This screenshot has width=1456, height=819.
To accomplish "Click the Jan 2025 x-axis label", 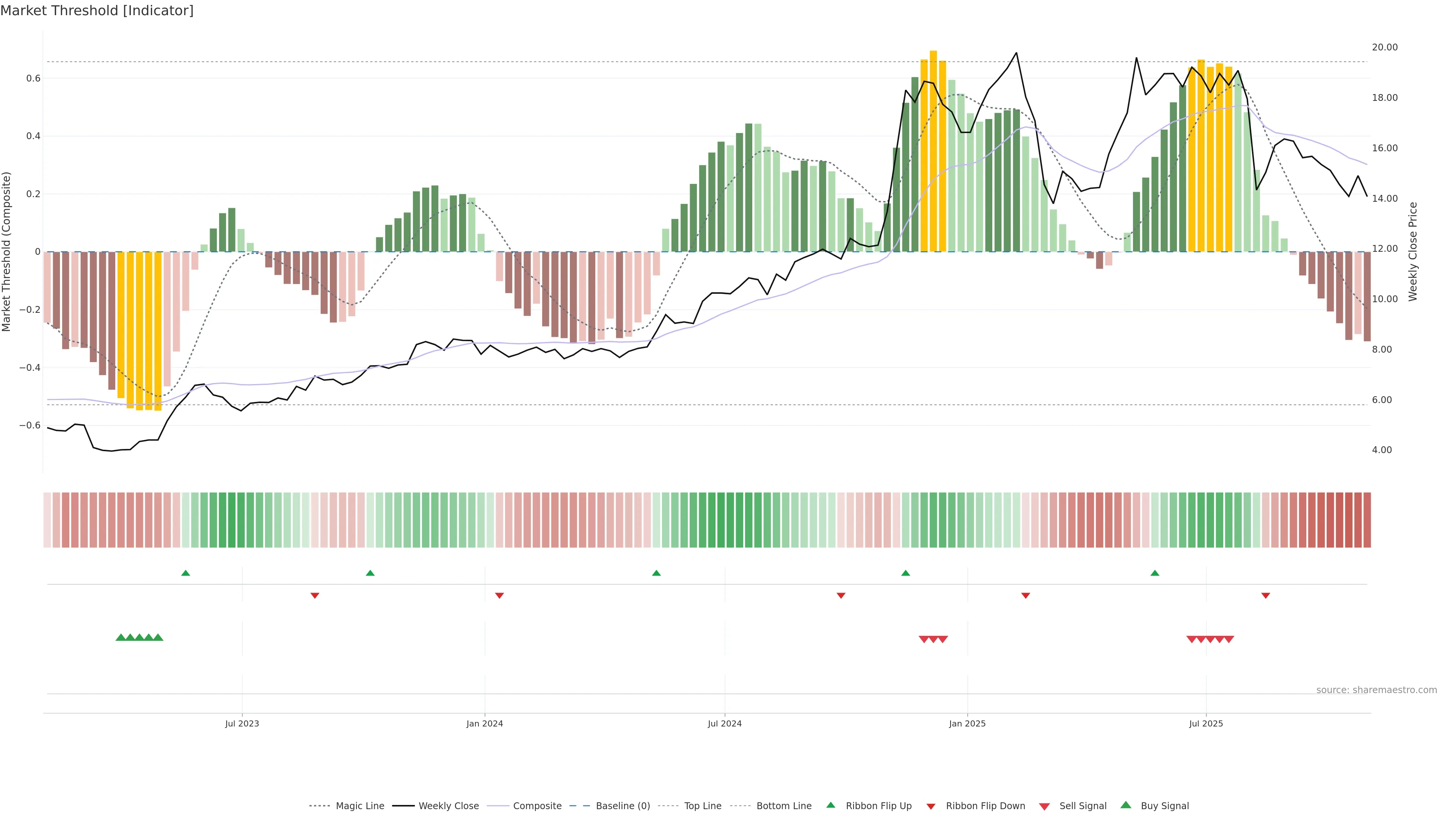I will tap(967, 723).
